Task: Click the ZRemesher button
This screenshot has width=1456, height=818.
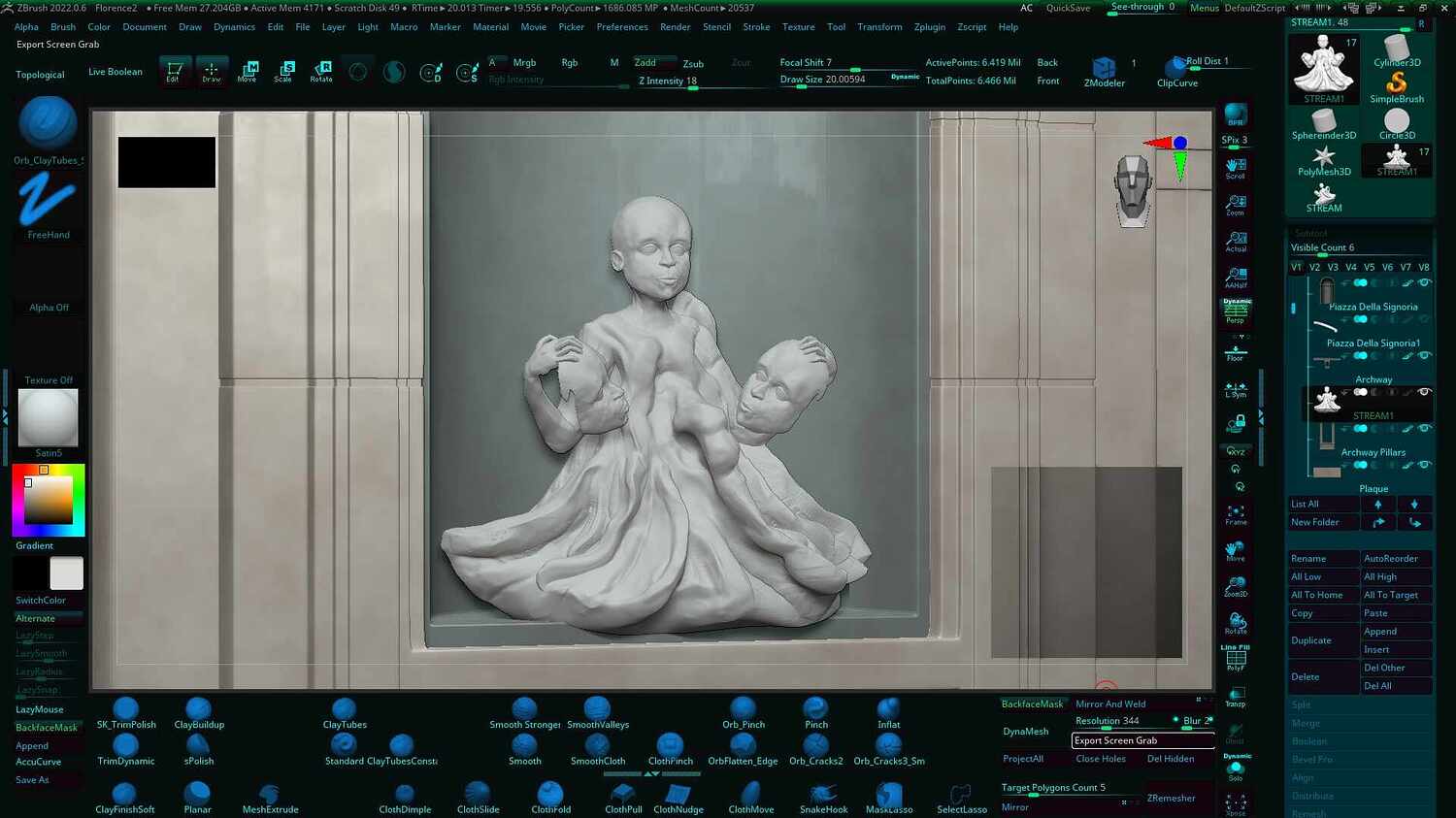Action: pyautogui.click(x=1171, y=798)
